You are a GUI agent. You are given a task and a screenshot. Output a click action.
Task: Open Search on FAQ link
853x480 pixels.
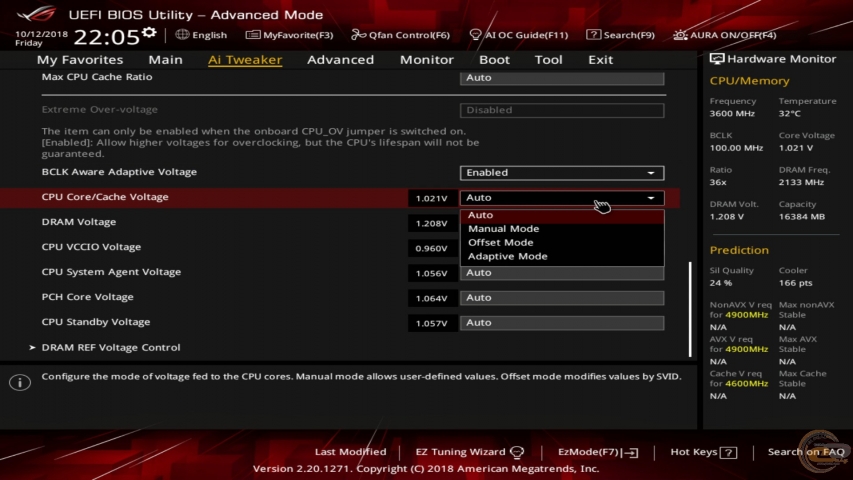806,452
